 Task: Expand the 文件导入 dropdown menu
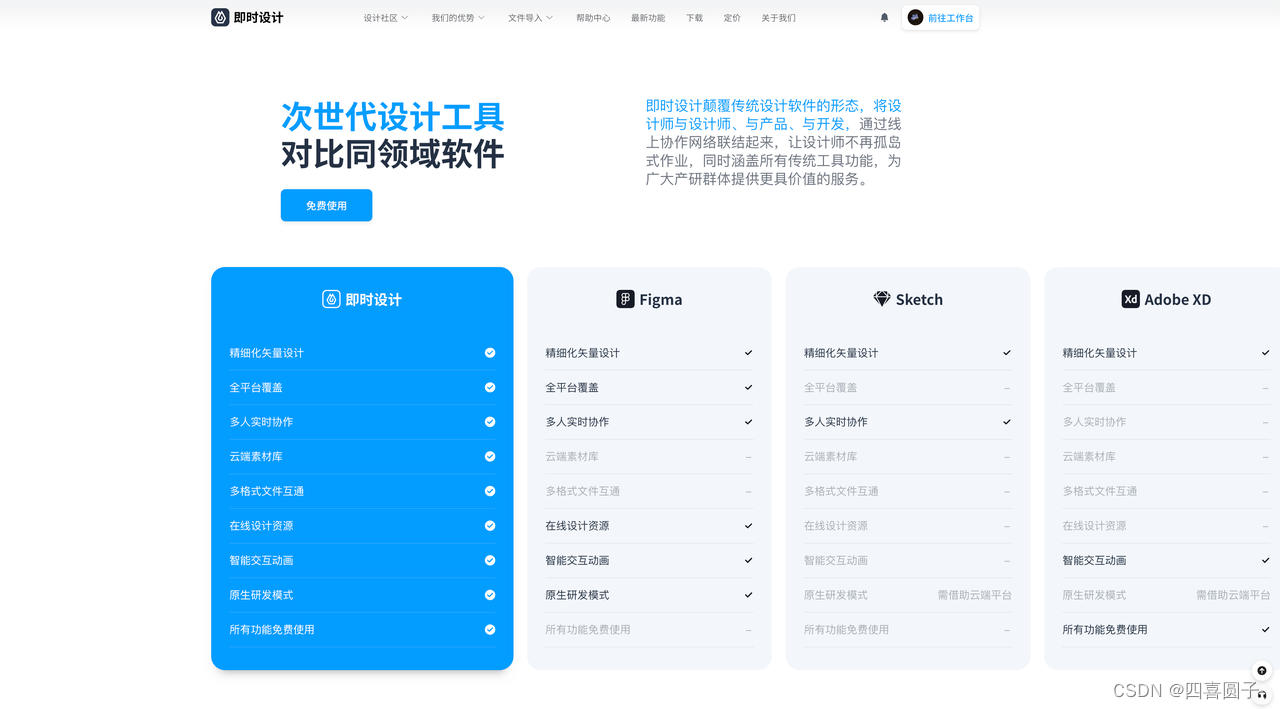coord(530,18)
